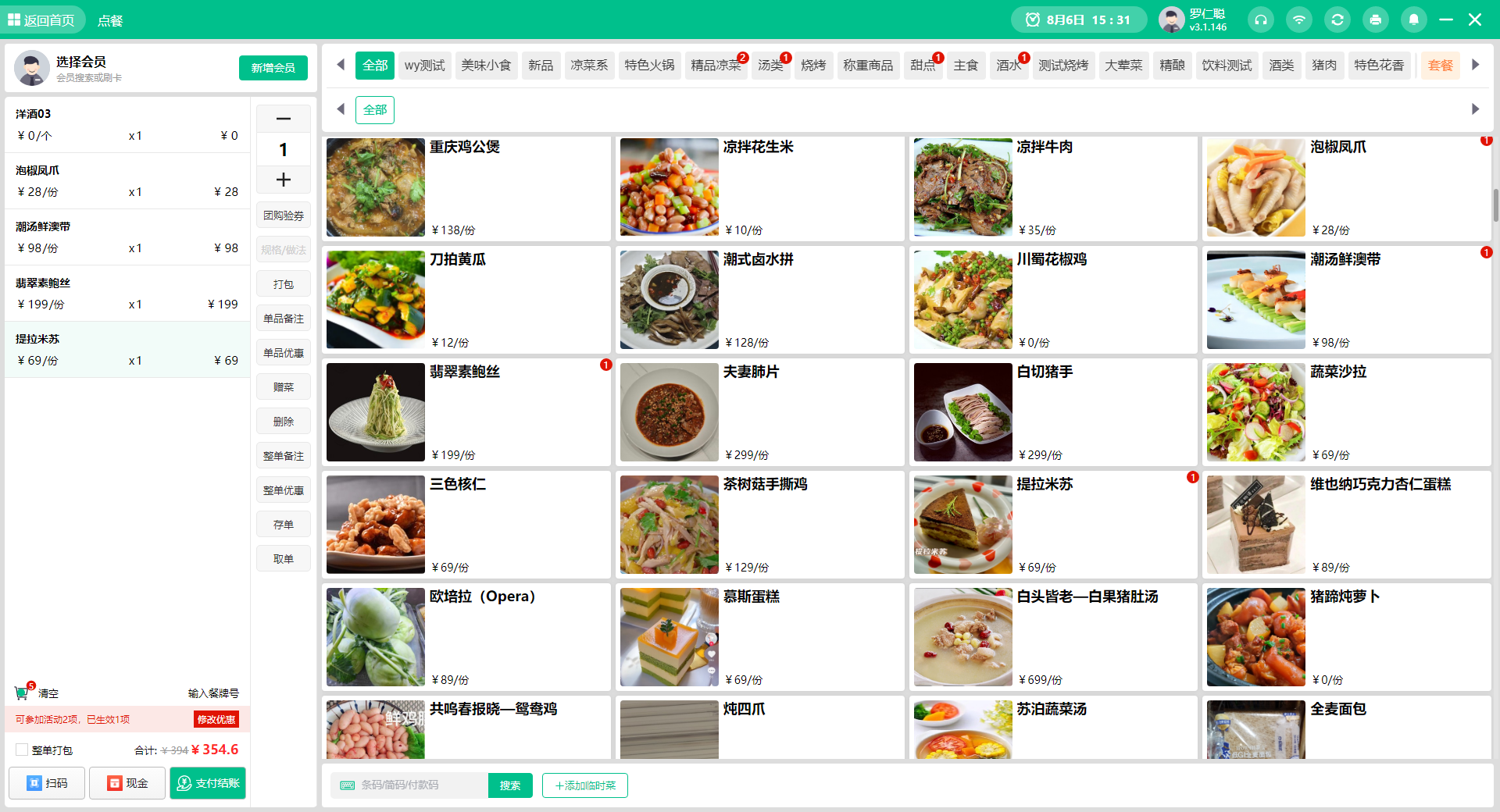
Task: Click the shopping cart icon with badge 5
Action: coord(23,693)
